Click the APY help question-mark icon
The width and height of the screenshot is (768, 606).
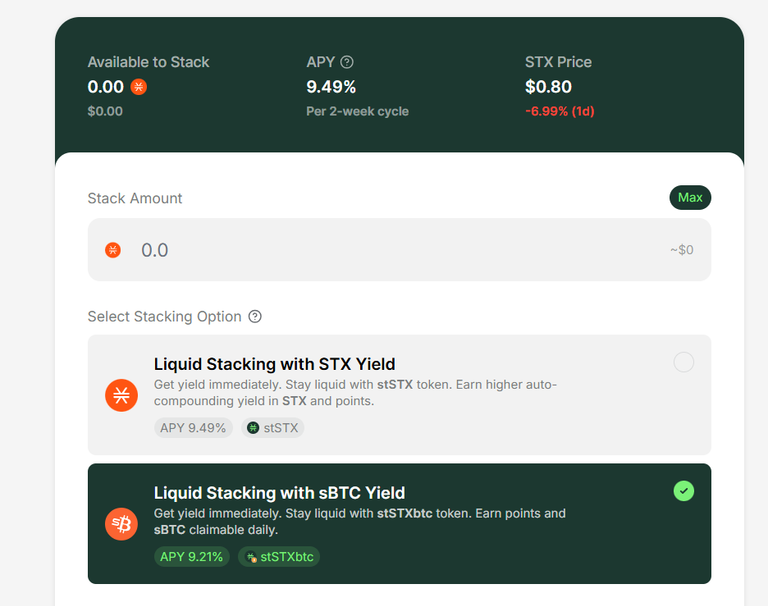pos(347,62)
